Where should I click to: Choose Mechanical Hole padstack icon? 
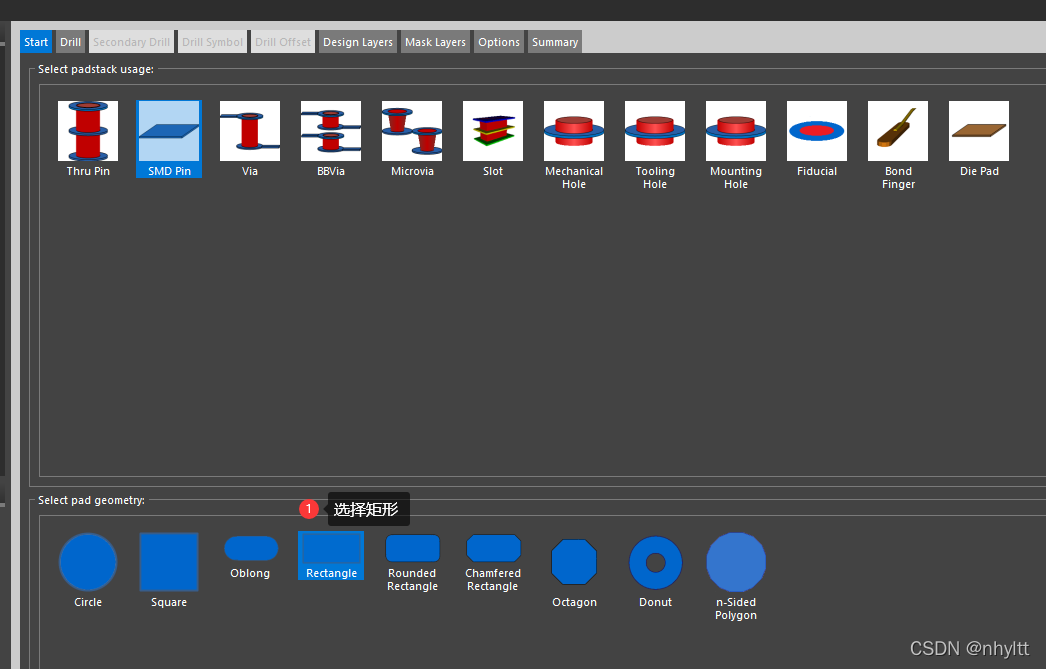pyautogui.click(x=574, y=131)
